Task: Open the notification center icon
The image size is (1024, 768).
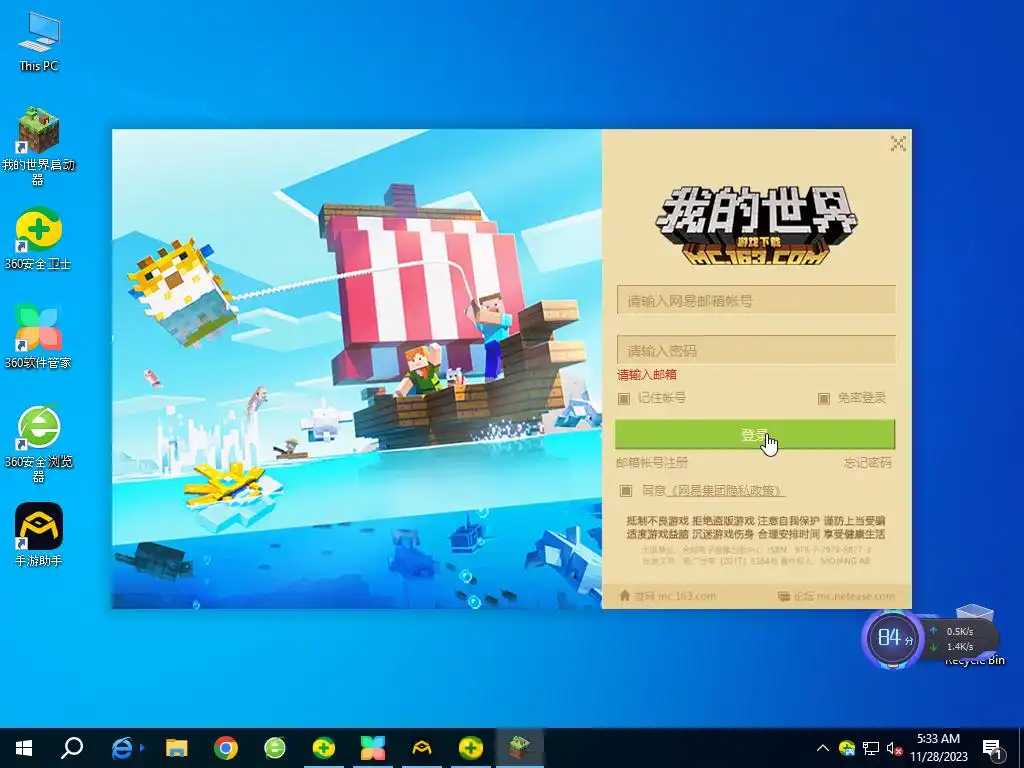Action: pos(993,748)
